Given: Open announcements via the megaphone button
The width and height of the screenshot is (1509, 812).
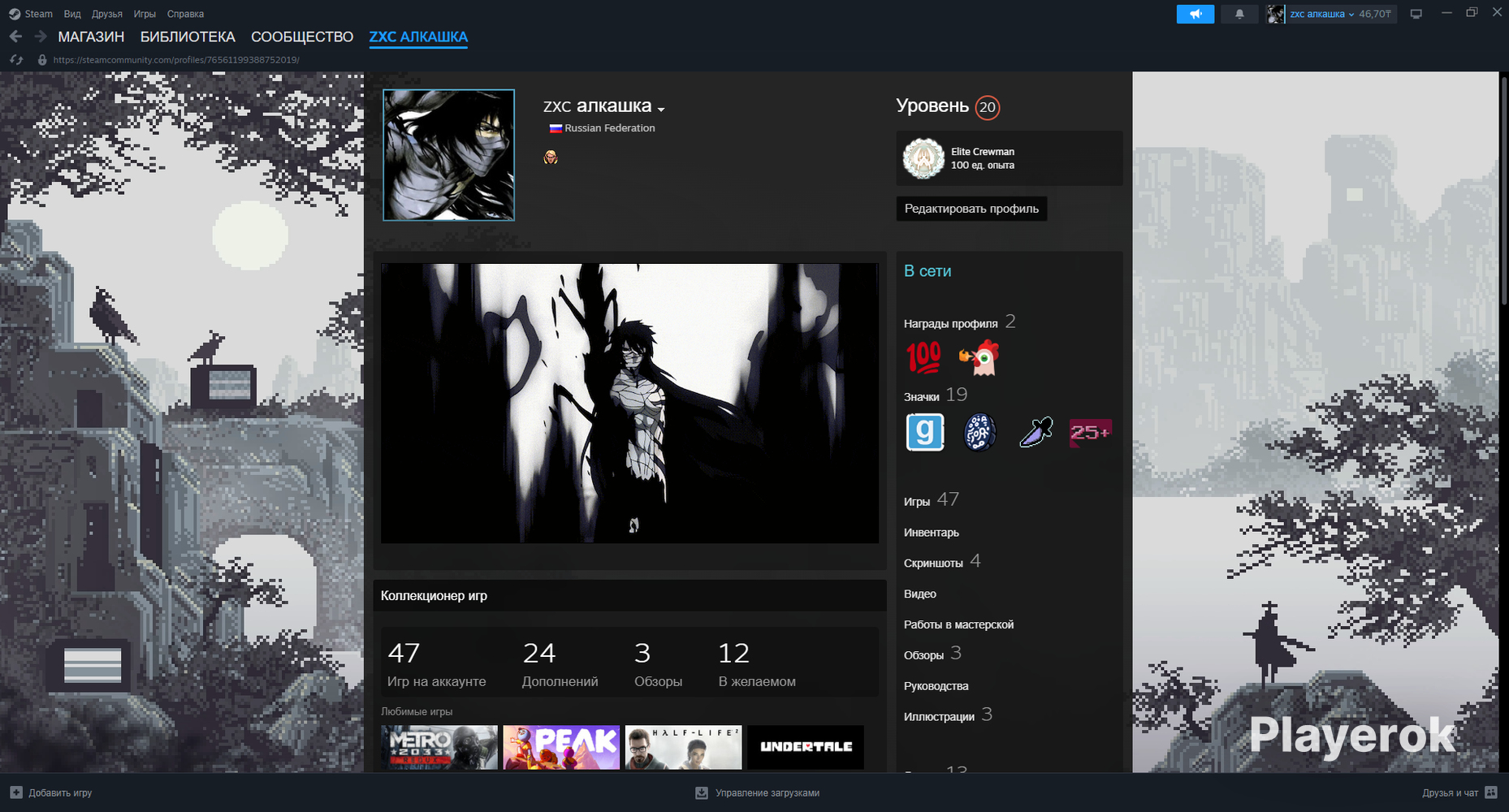Looking at the screenshot, I should tap(1196, 14).
